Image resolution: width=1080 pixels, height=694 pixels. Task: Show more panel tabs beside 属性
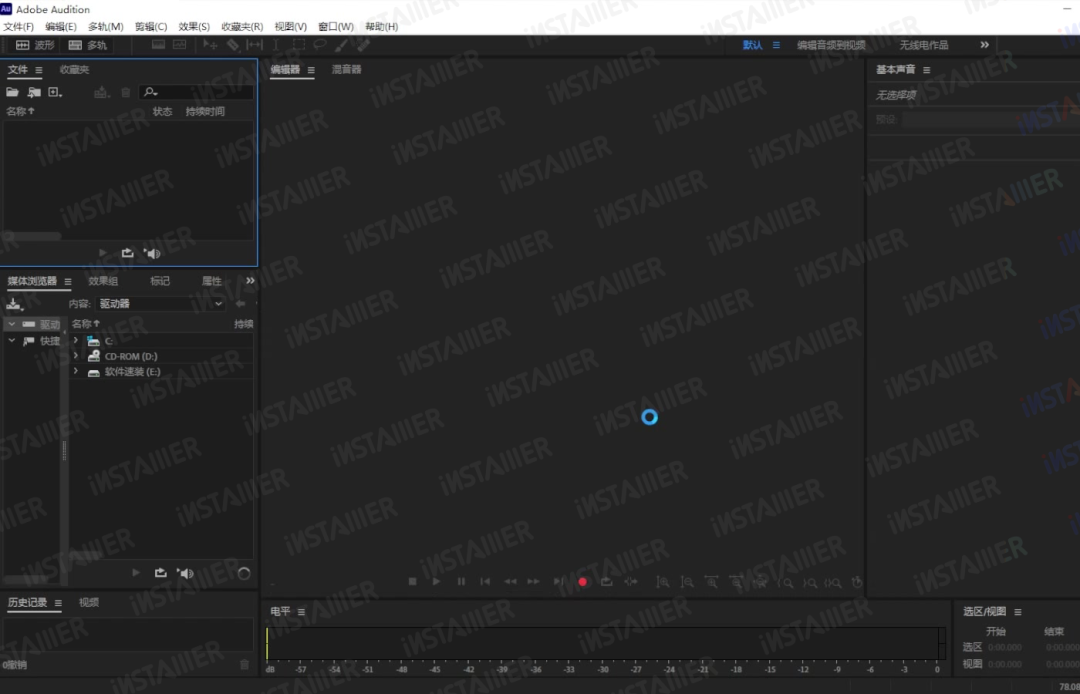250,280
